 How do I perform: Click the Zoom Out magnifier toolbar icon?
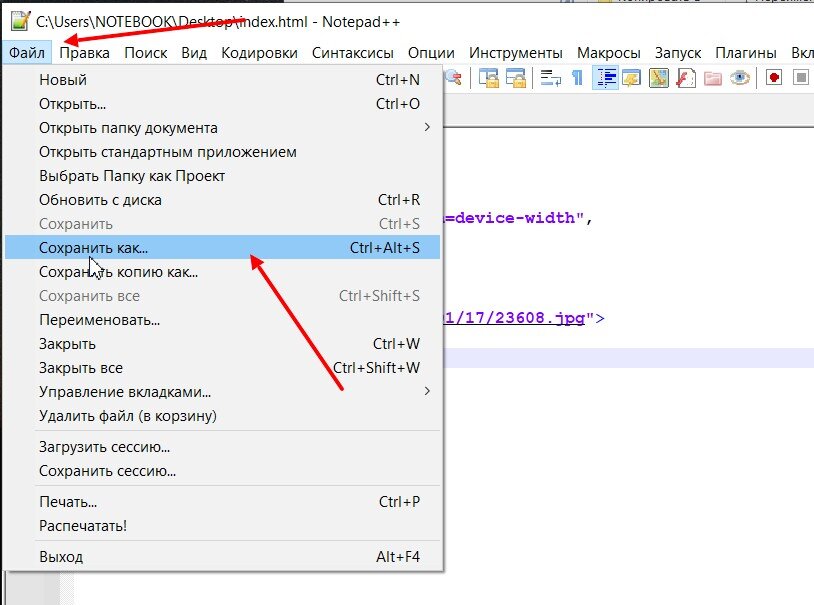click(x=454, y=78)
